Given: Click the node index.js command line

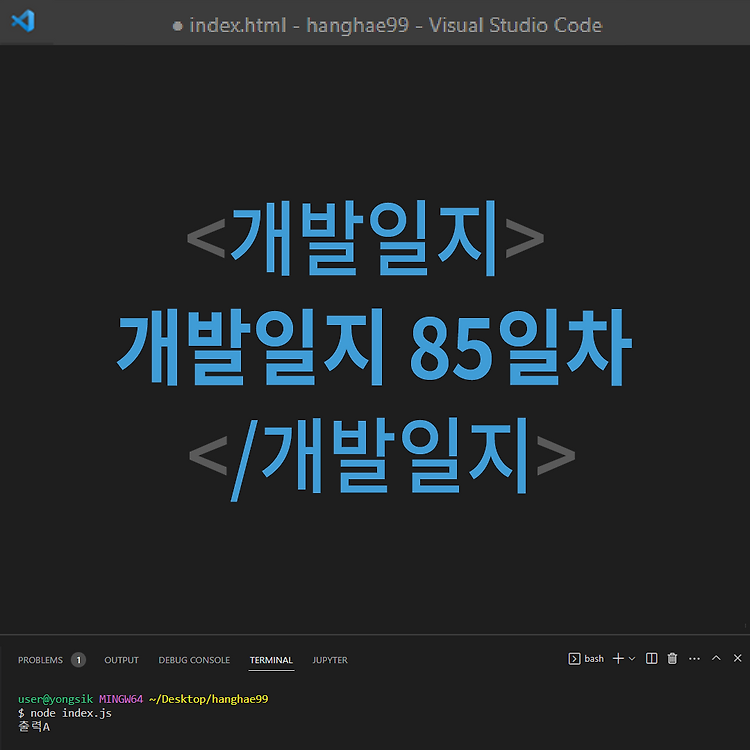Looking at the screenshot, I should (65, 713).
